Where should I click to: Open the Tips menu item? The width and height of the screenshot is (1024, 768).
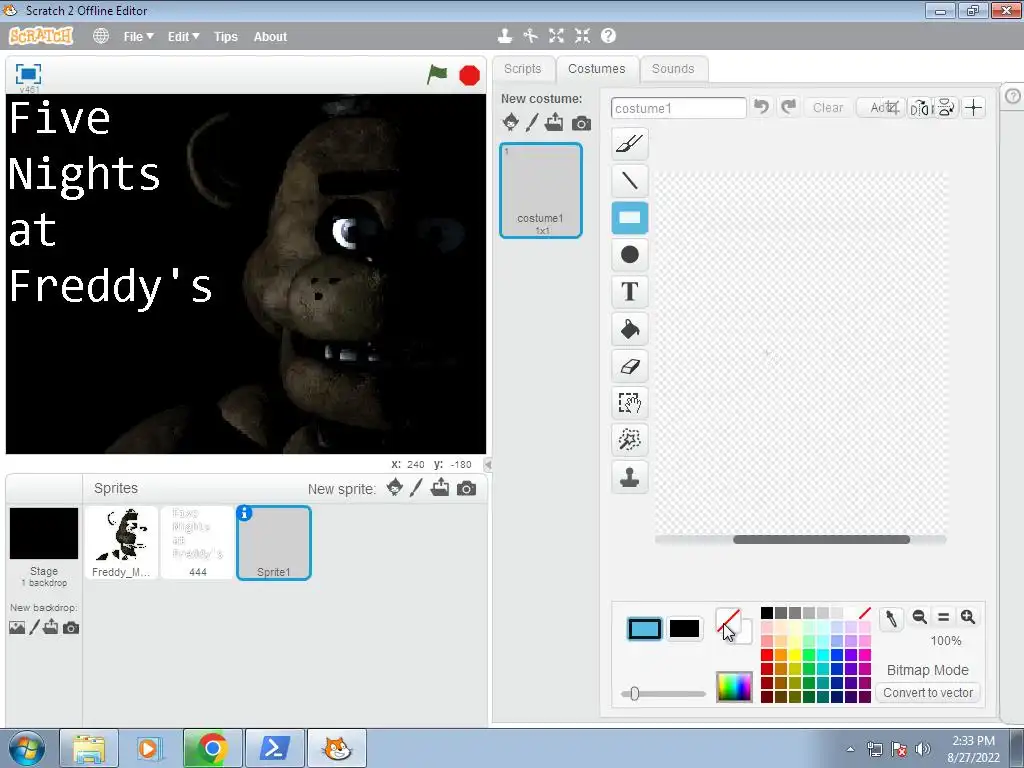[226, 37]
